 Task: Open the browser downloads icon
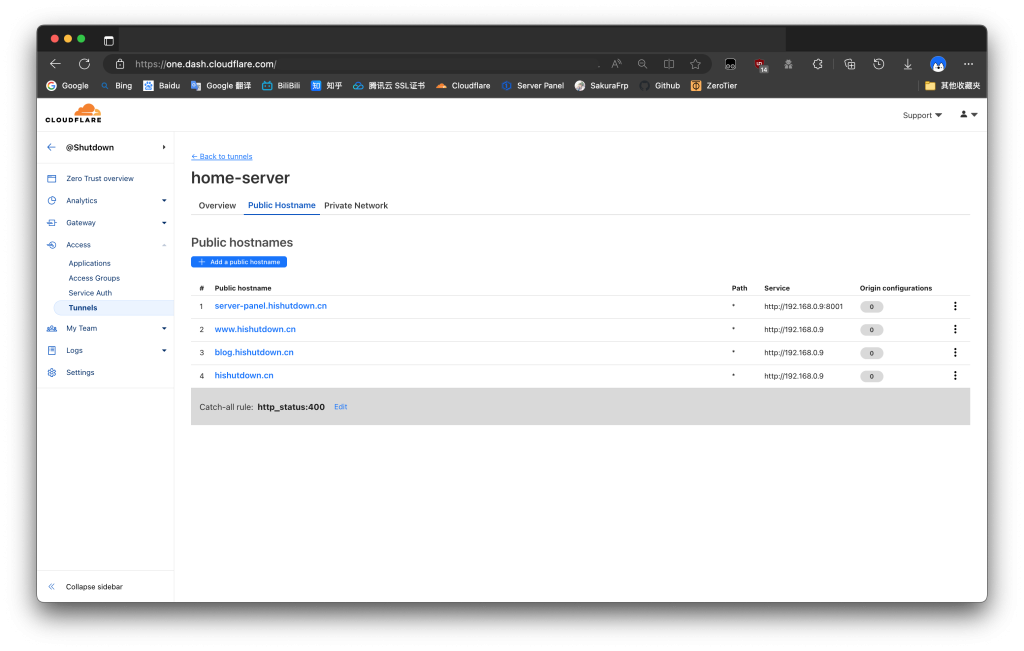(907, 64)
